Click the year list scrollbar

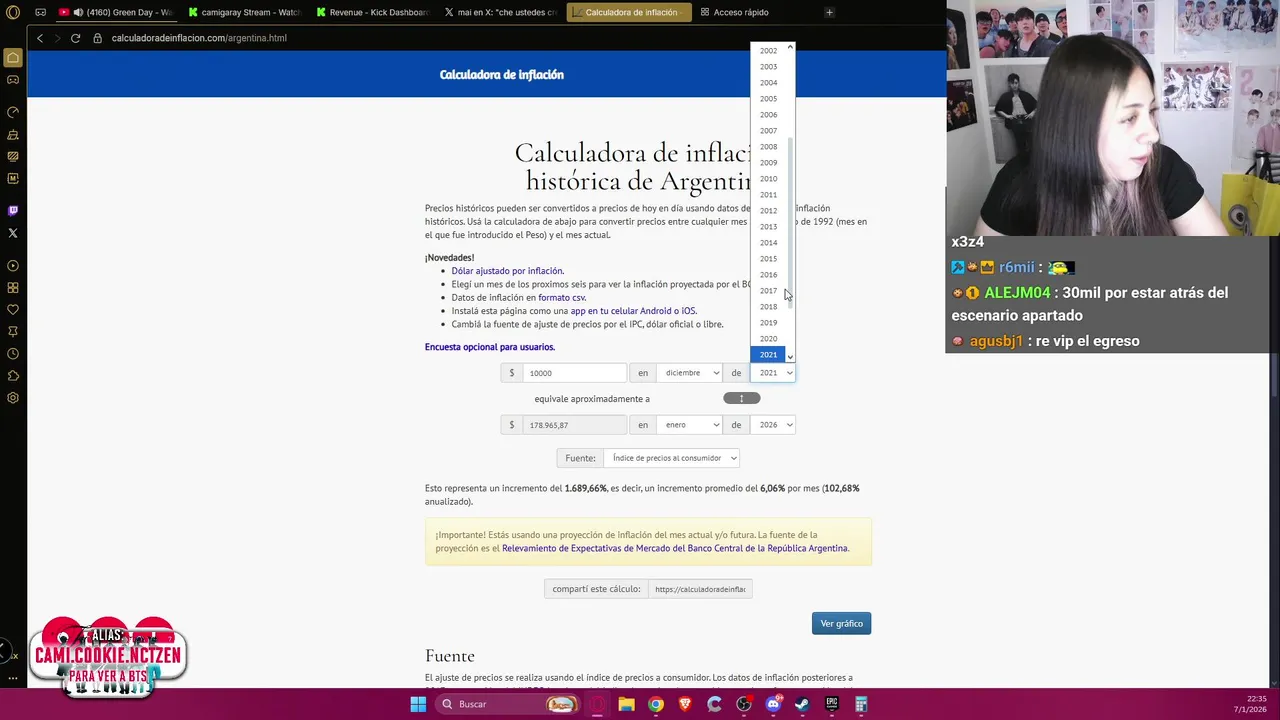[790, 222]
